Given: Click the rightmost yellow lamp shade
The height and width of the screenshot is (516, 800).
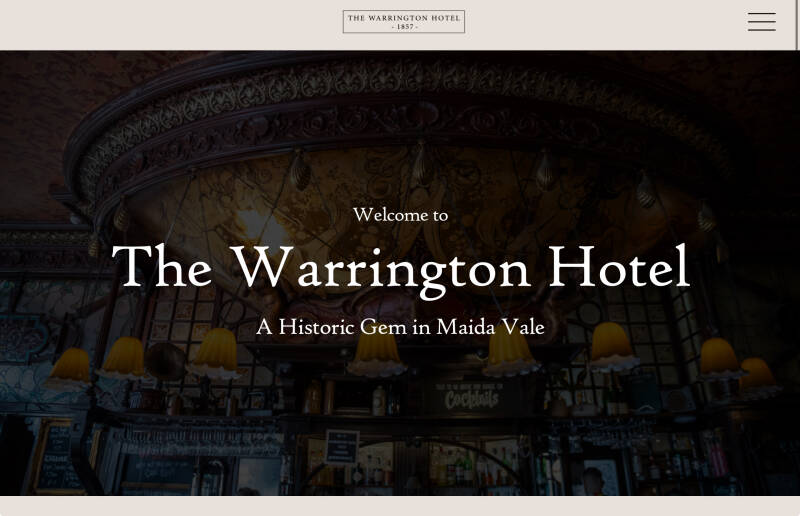Looking at the screenshot, I should pyautogui.click(x=758, y=377).
